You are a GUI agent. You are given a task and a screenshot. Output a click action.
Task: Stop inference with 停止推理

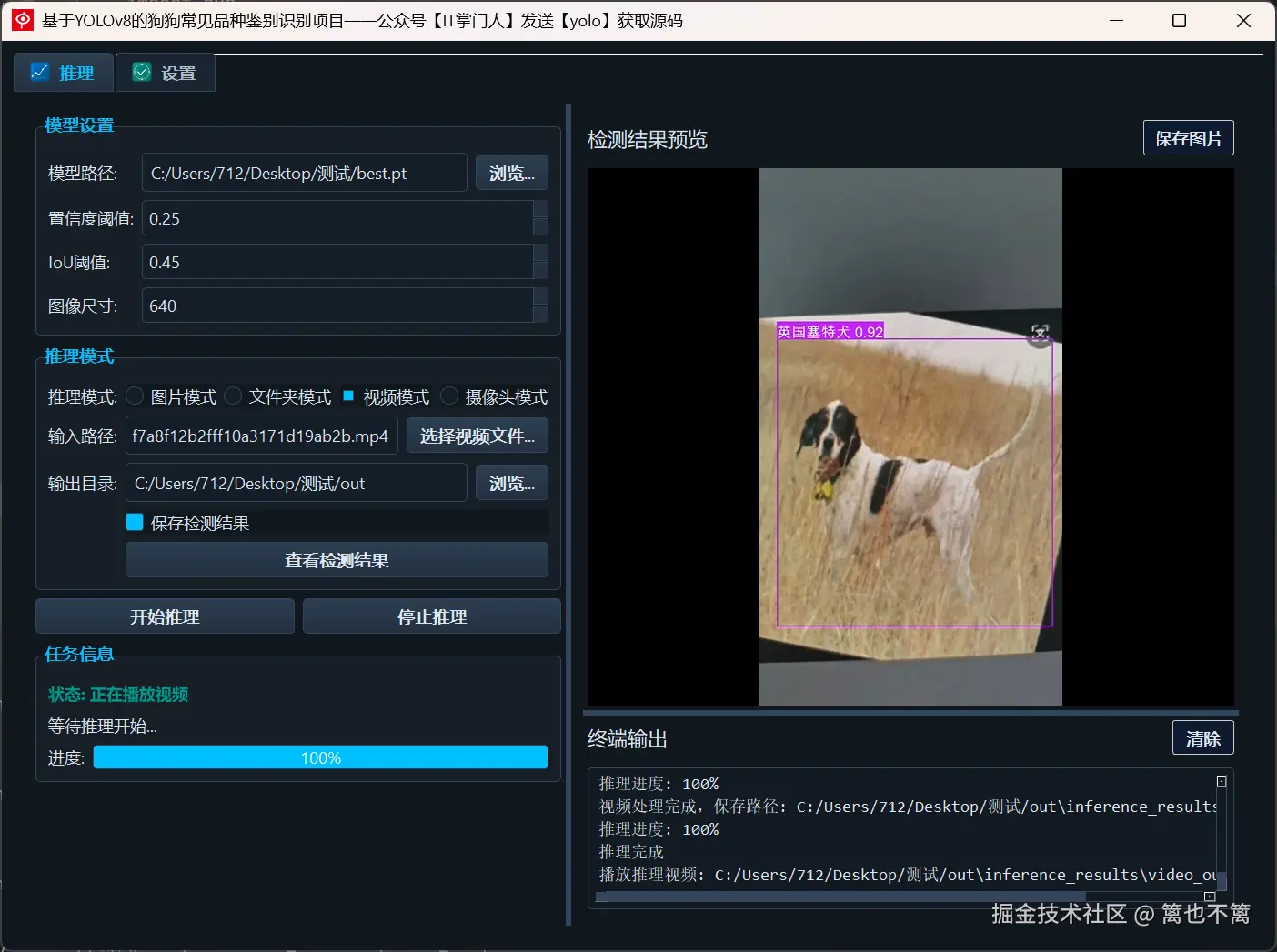click(432, 616)
